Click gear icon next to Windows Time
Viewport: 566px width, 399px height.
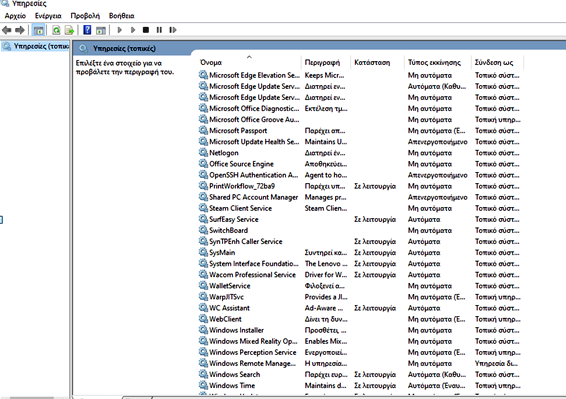203,385
